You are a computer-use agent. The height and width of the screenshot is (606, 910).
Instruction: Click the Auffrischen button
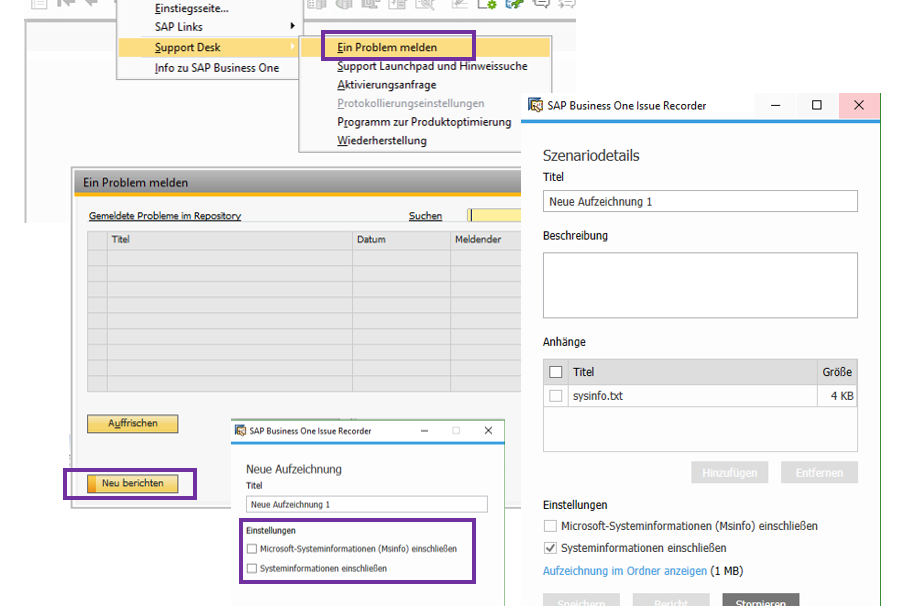pyautogui.click(x=133, y=424)
